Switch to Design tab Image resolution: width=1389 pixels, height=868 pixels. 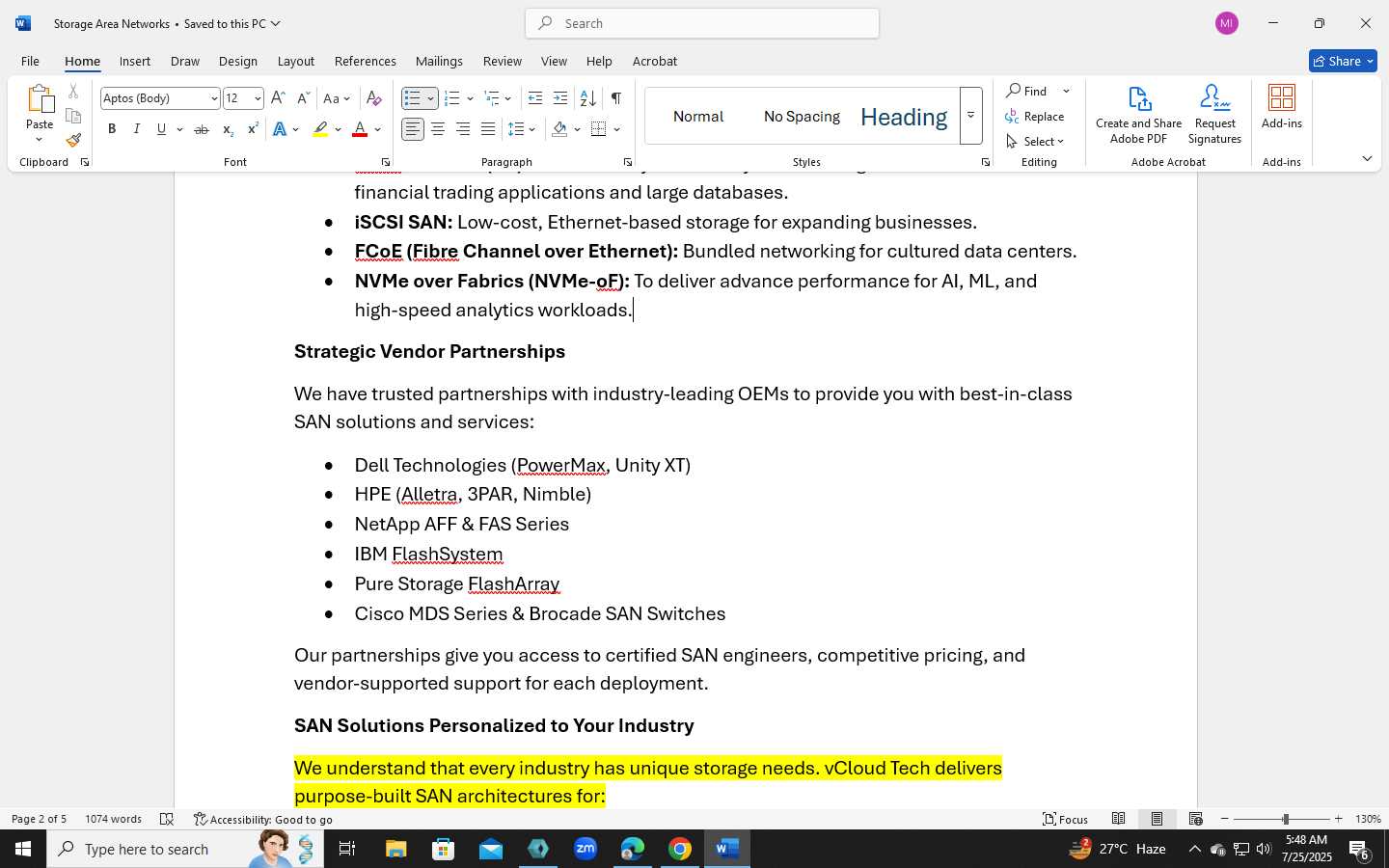pyautogui.click(x=237, y=61)
